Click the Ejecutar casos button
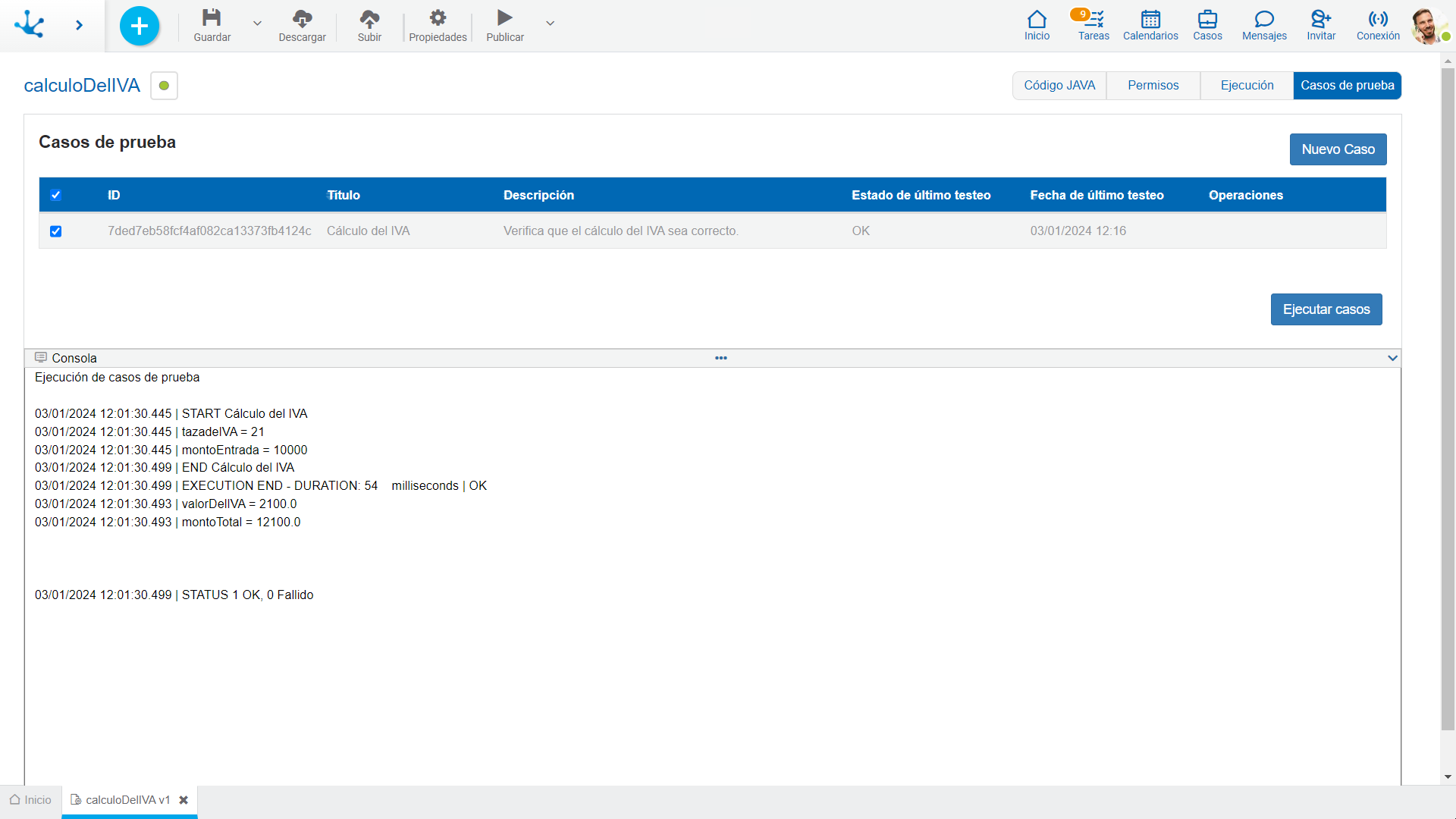1456x819 pixels. [x=1326, y=309]
